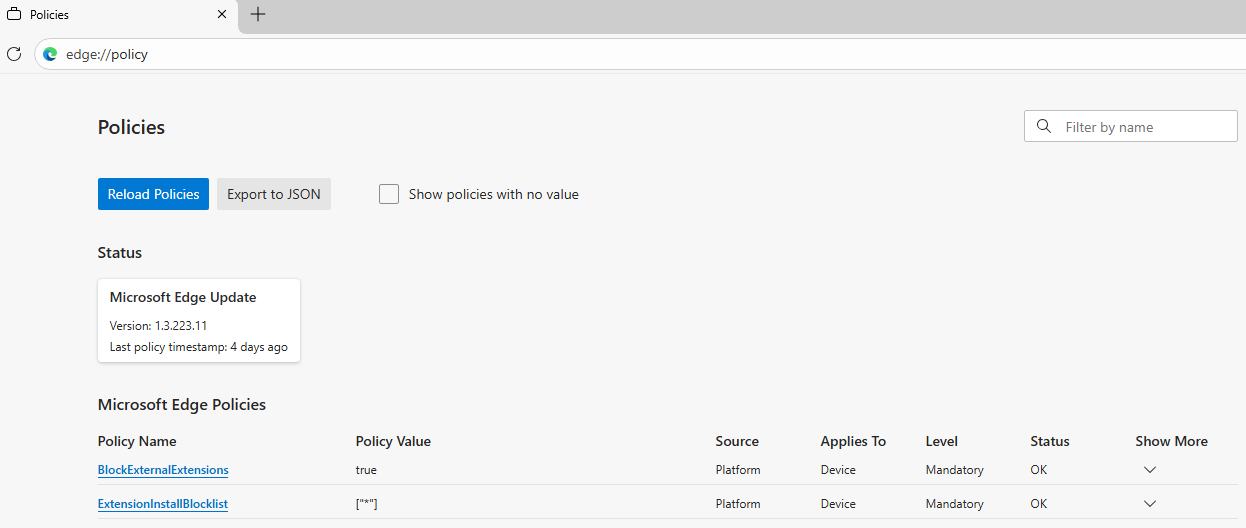Expand Show More for BlockExternalExtensions
Screen dimensions: 1246x528
point(1149,470)
